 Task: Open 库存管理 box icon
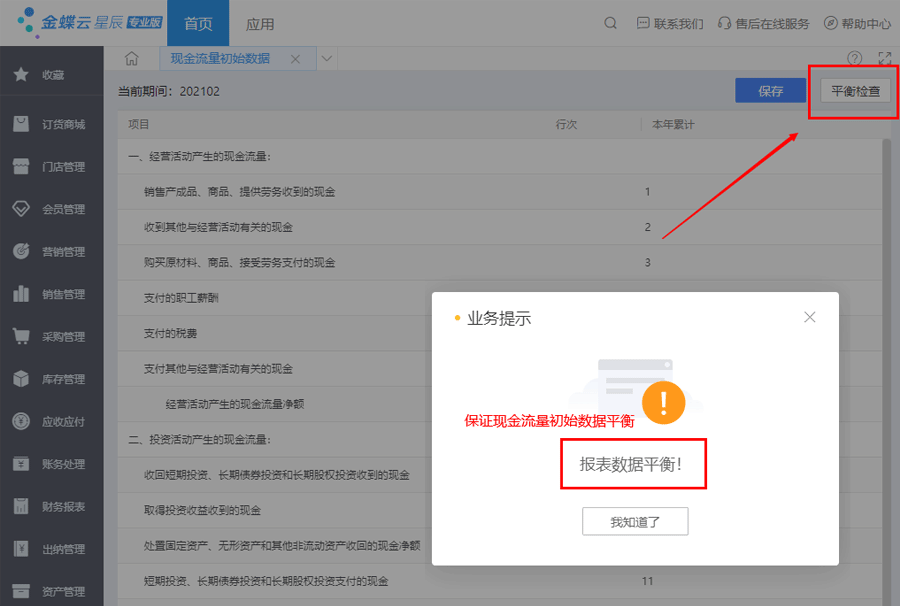(21, 379)
